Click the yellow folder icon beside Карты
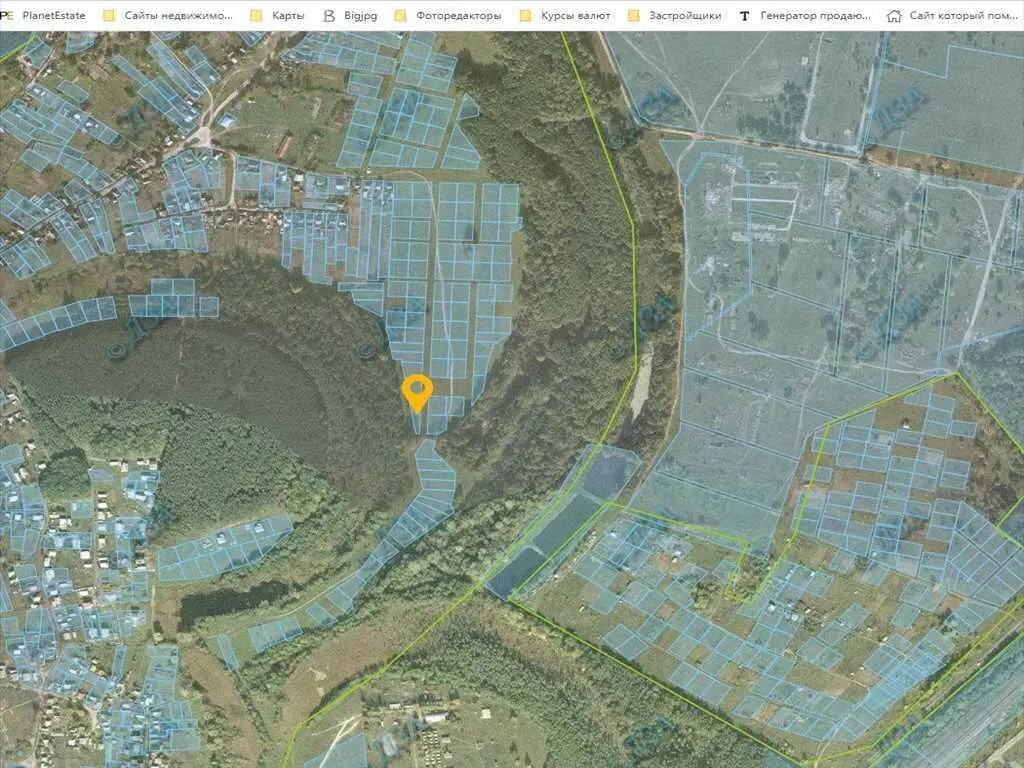Viewport: 1024px width, 768px height. click(x=256, y=16)
